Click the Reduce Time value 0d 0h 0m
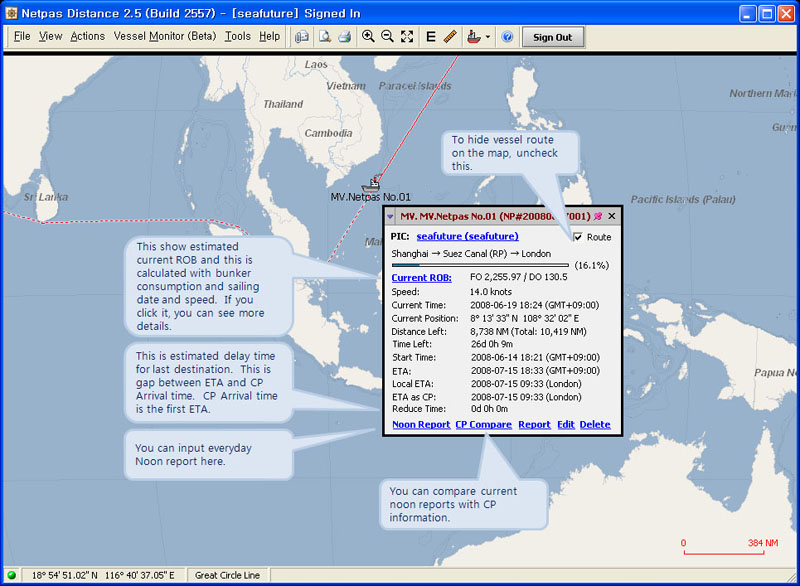 489,409
